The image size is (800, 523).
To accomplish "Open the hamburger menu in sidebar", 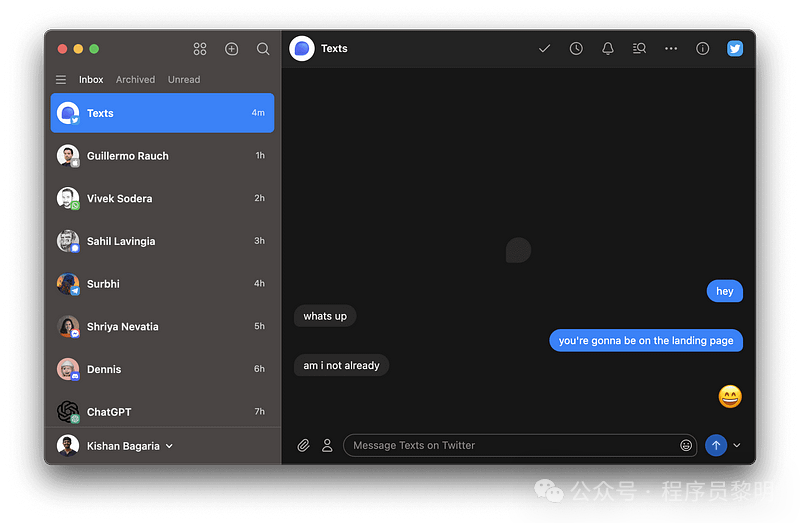I will click(61, 80).
